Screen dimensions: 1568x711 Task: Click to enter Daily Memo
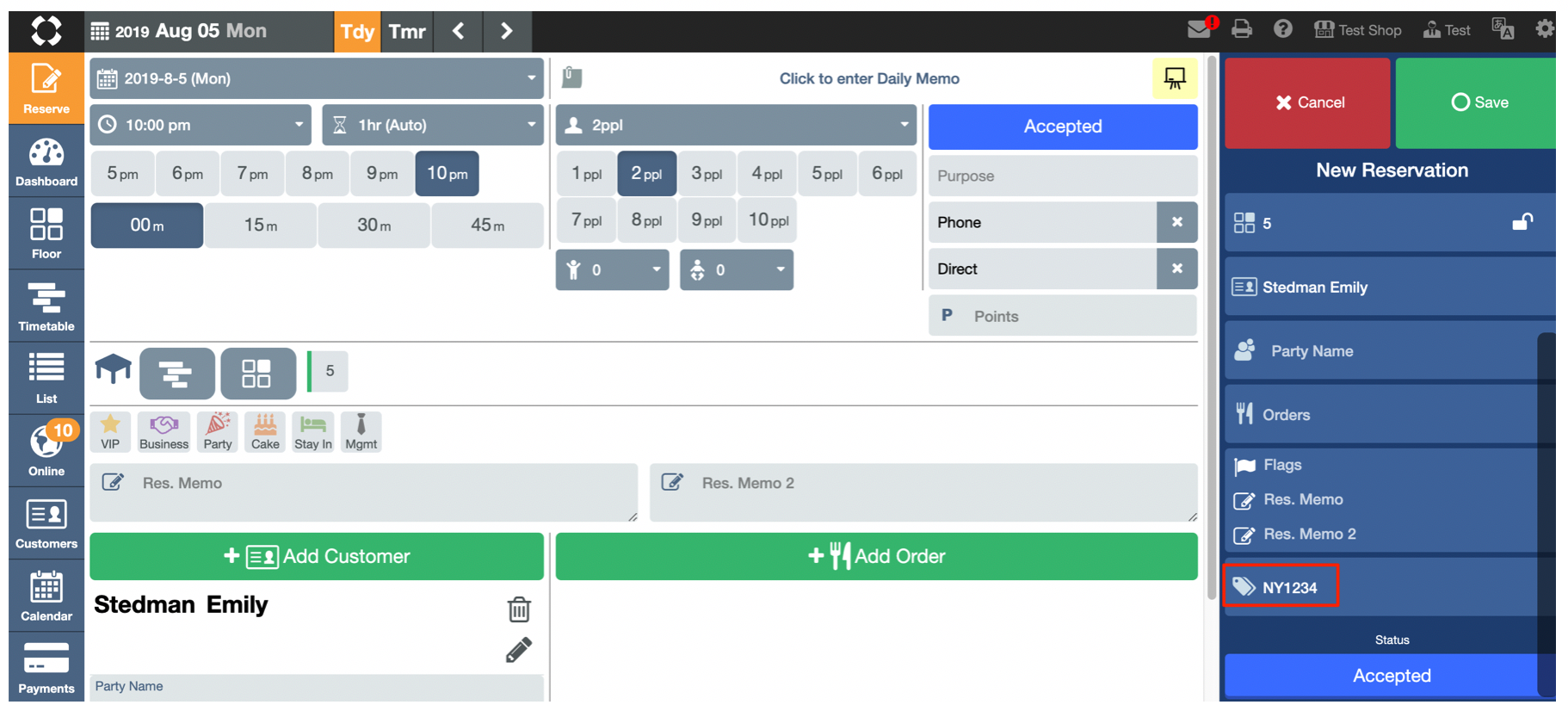869,78
